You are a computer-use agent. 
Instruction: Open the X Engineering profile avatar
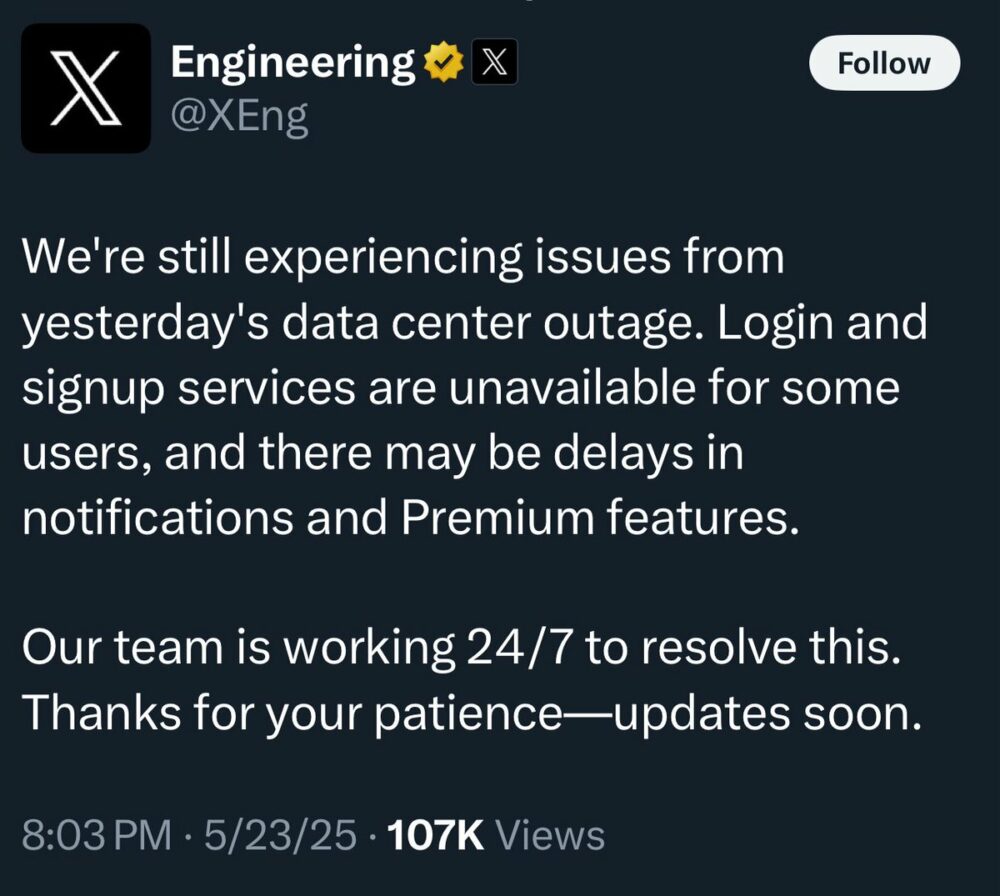tap(86, 88)
